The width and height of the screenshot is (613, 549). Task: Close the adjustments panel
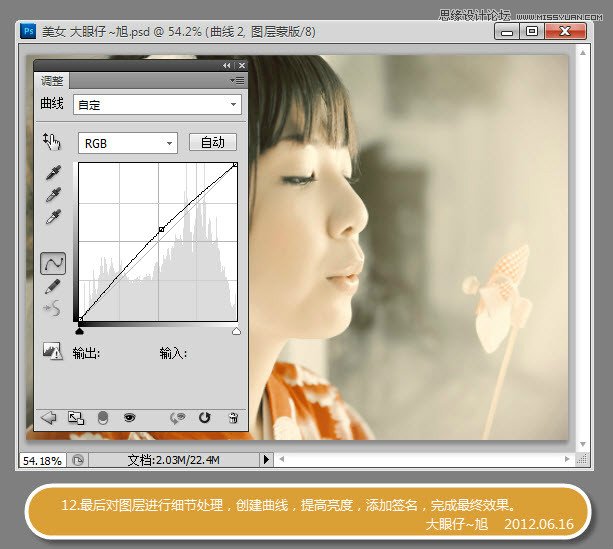242,66
